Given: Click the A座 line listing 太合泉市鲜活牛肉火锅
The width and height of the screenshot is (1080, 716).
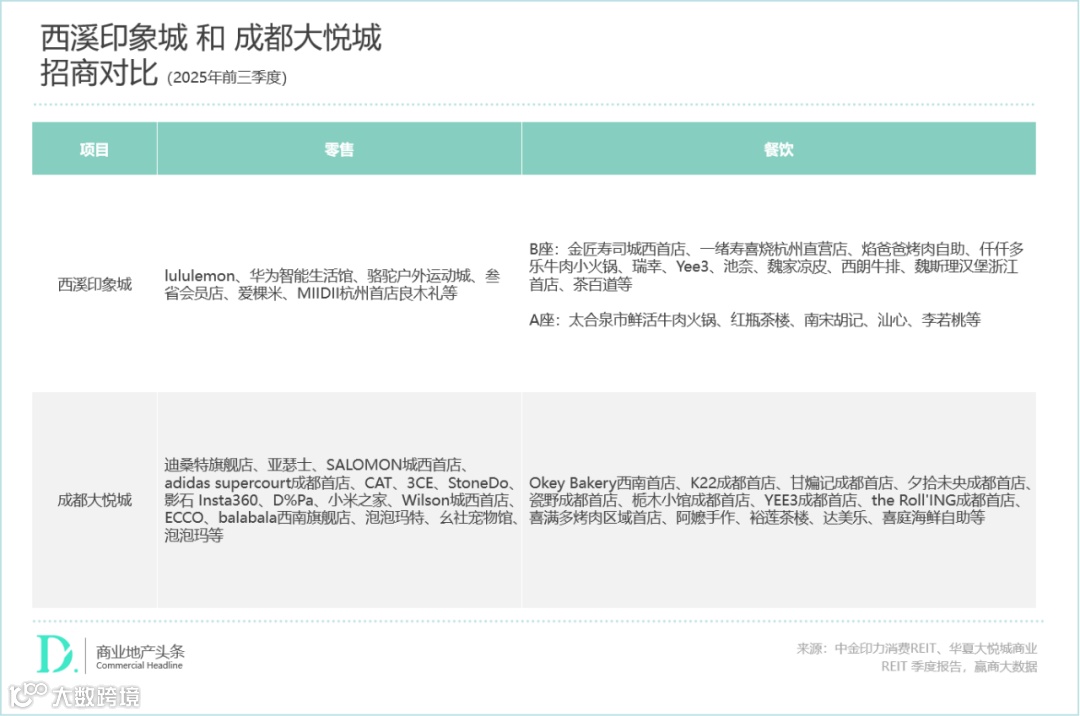Looking at the screenshot, I should click(754, 320).
